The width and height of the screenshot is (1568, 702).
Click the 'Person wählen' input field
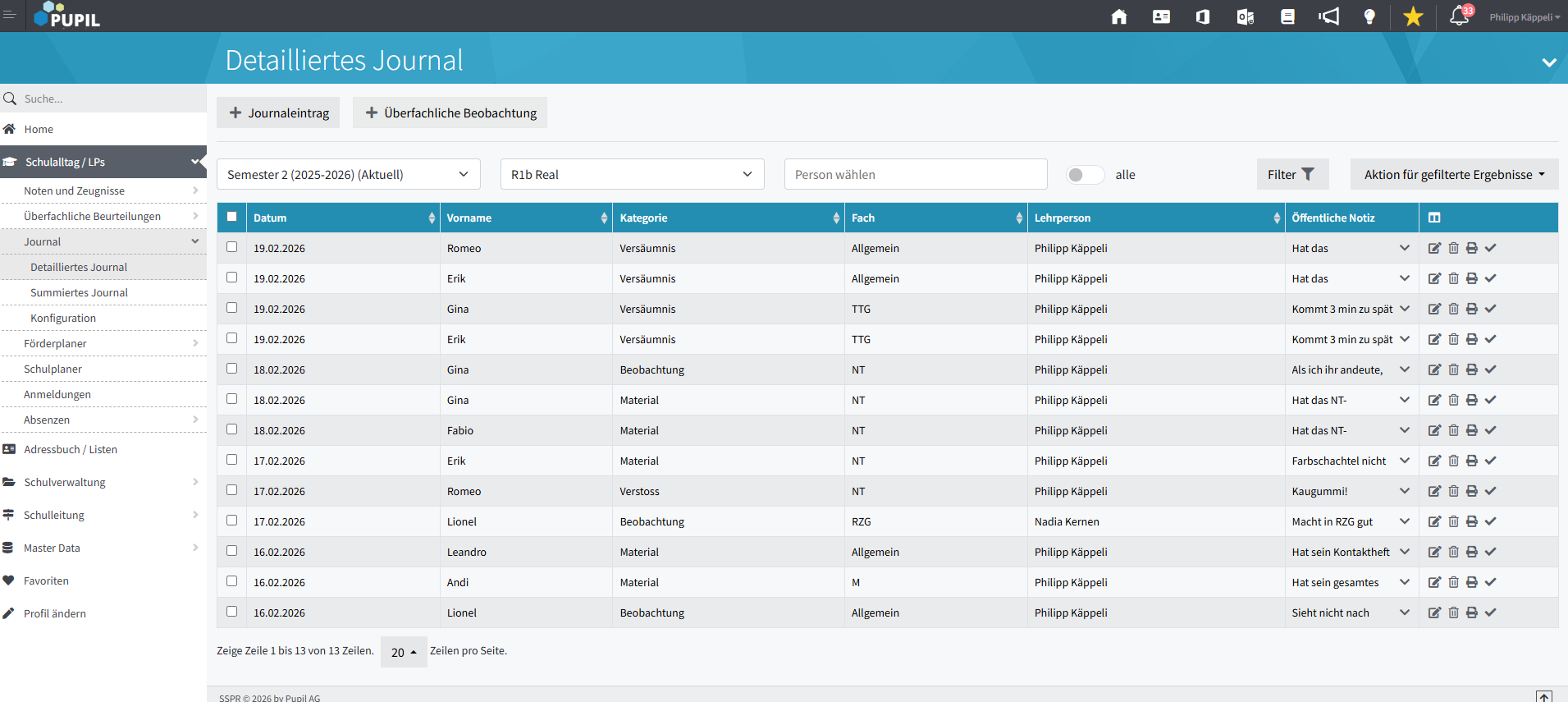[915, 175]
